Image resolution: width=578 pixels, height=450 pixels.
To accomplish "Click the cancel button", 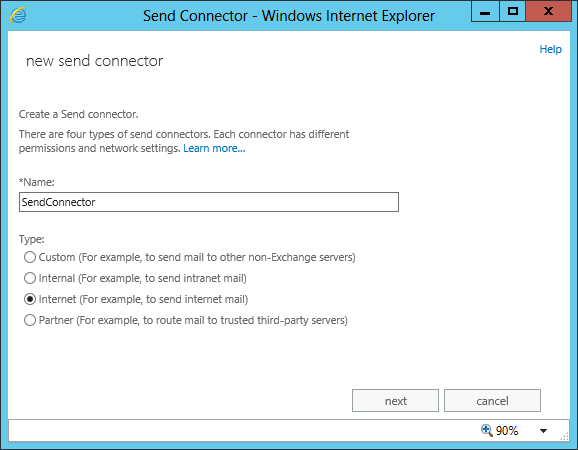I will (x=492, y=401).
